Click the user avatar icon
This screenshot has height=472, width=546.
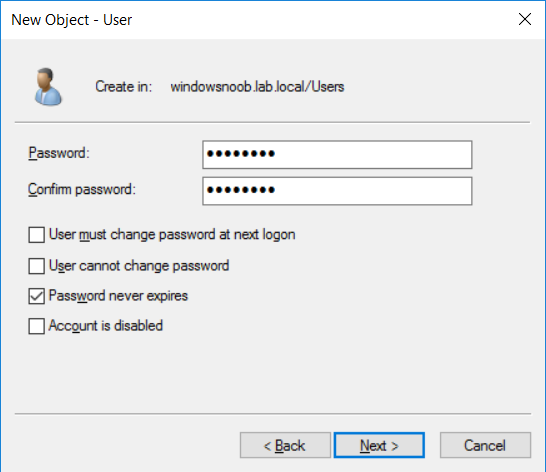coord(48,87)
